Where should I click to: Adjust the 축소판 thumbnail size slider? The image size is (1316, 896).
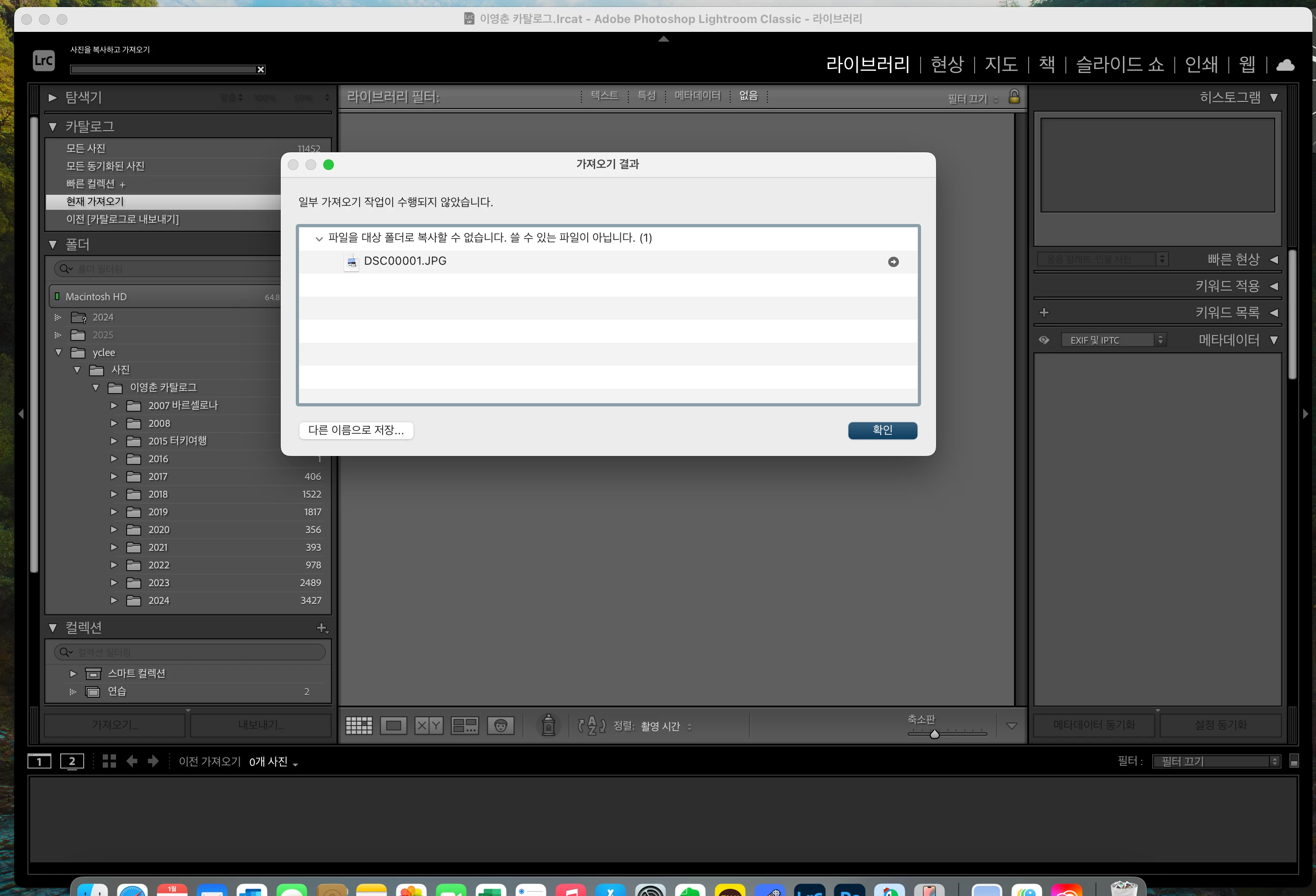point(934,734)
